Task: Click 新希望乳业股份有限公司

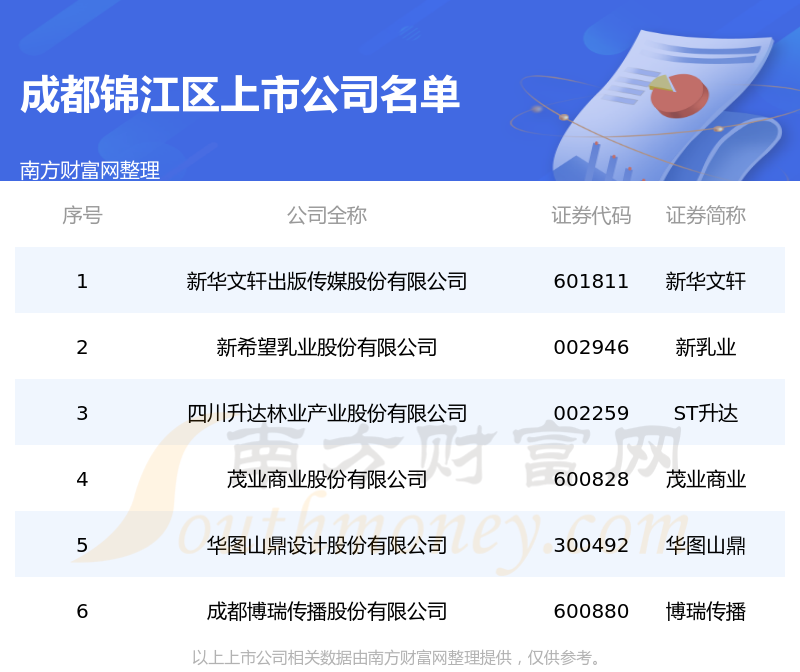Action: coord(327,347)
